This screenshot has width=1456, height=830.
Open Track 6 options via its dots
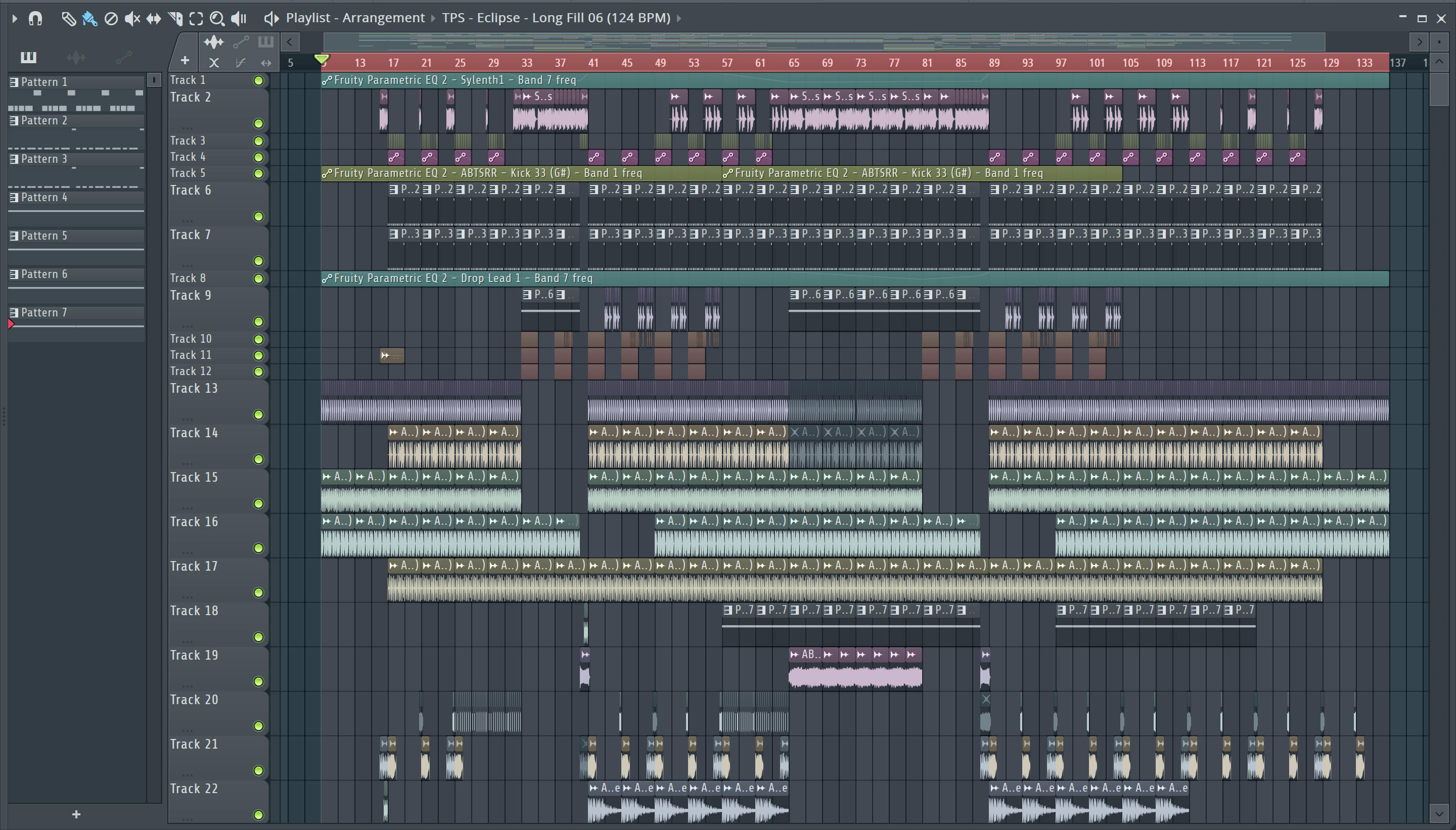(188, 220)
